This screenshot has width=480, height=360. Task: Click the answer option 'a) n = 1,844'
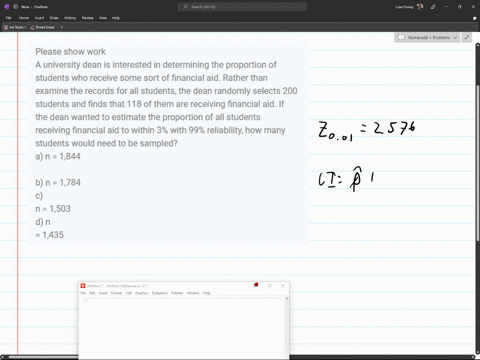pyautogui.click(x=58, y=156)
